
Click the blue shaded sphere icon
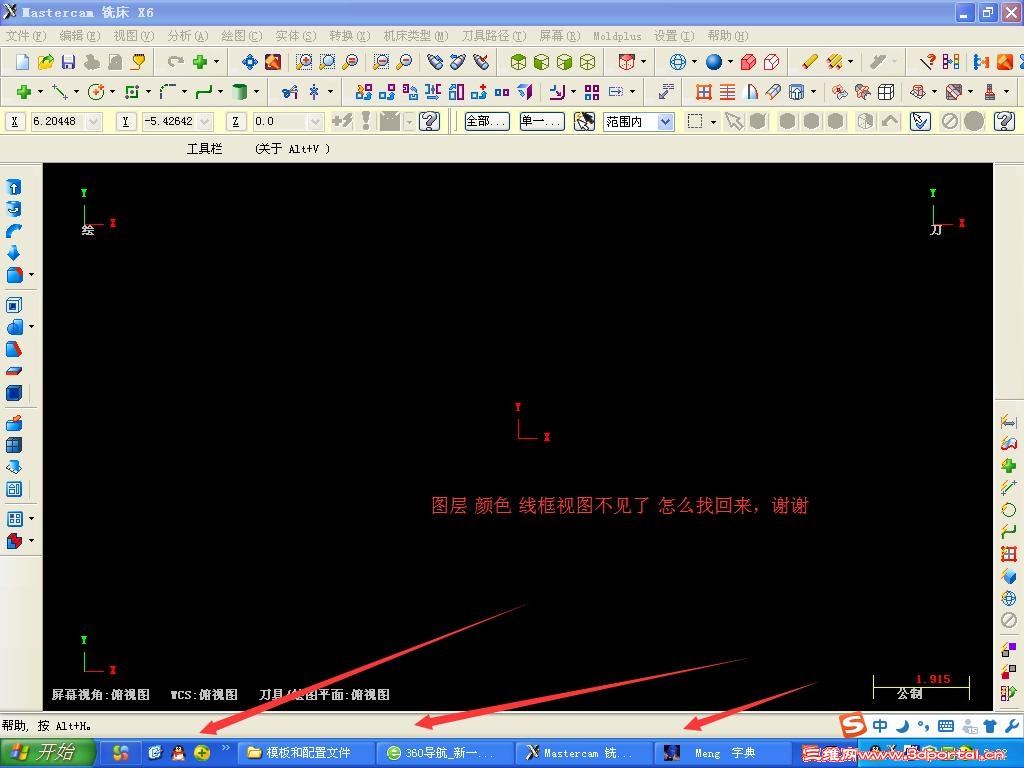click(714, 62)
